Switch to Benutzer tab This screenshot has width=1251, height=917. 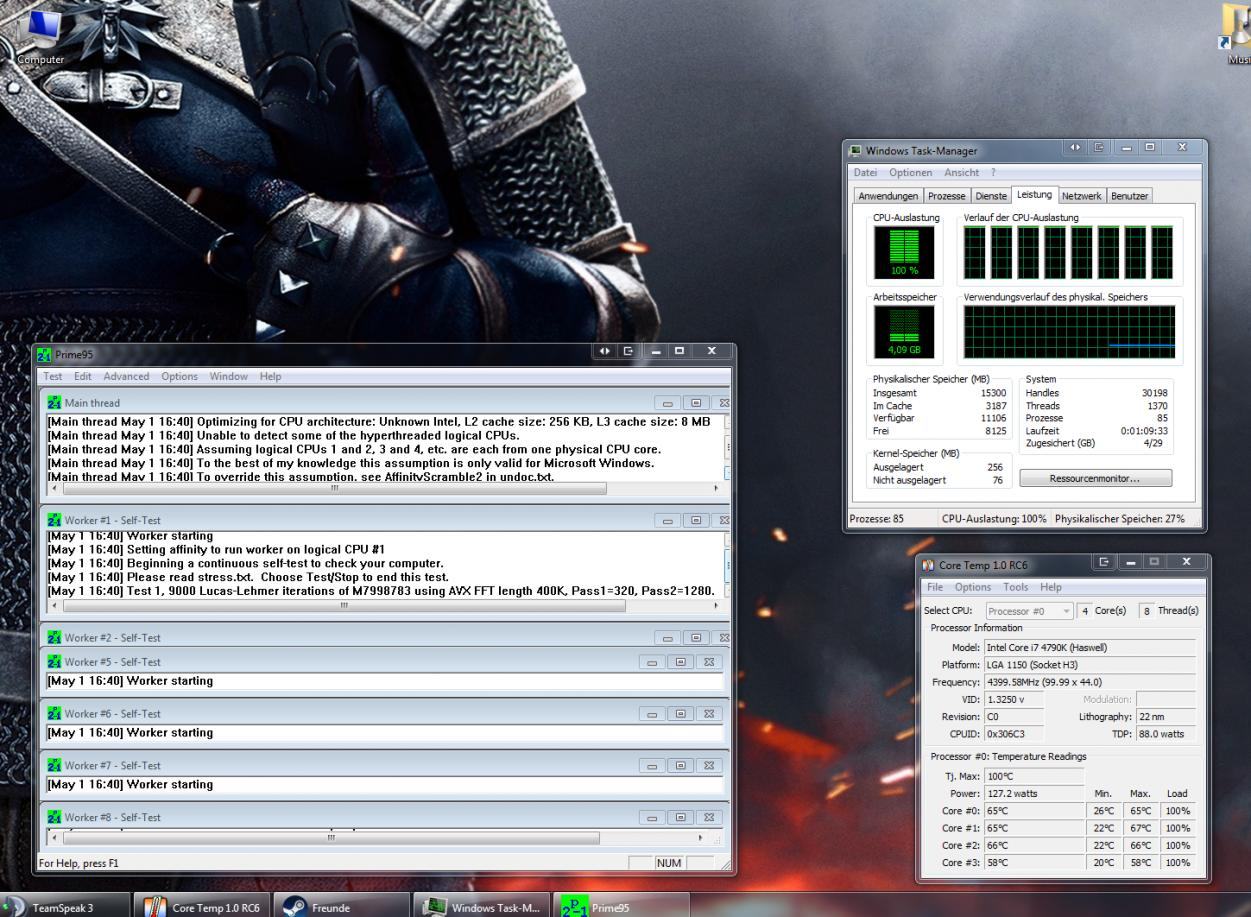[x=1129, y=196]
